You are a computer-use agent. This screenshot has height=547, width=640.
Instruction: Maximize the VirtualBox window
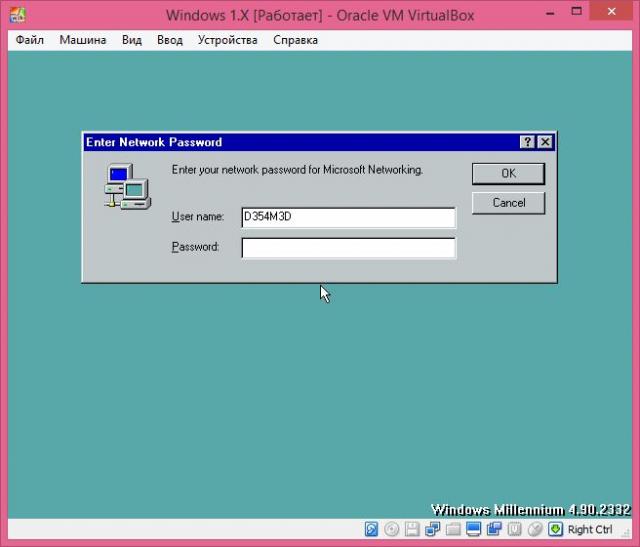(576, 11)
